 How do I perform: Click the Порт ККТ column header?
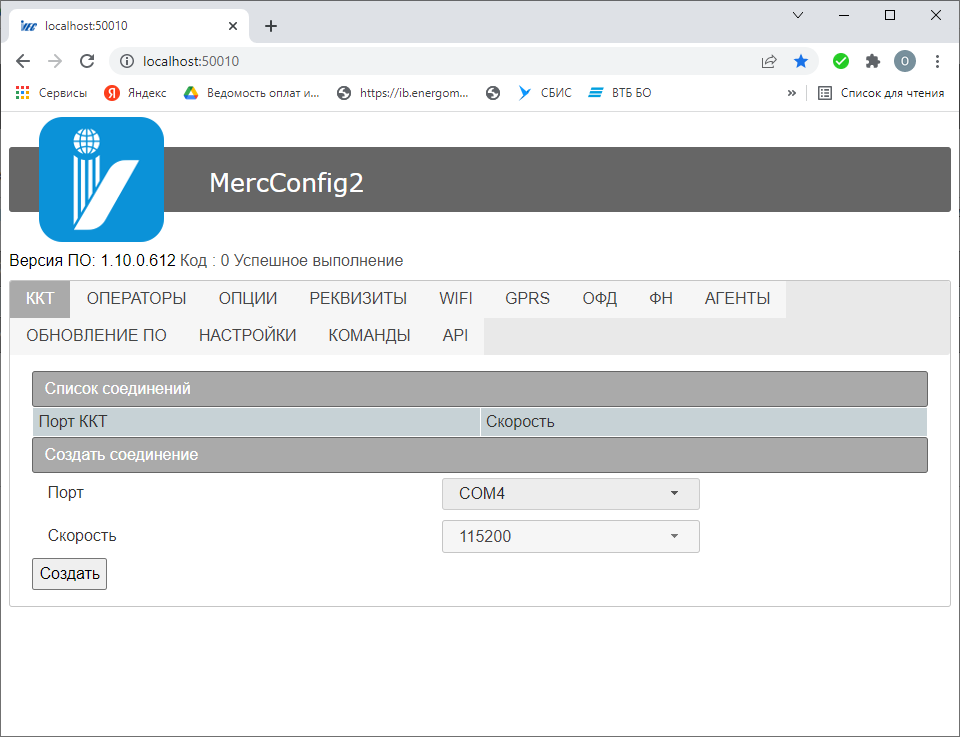[257, 422]
